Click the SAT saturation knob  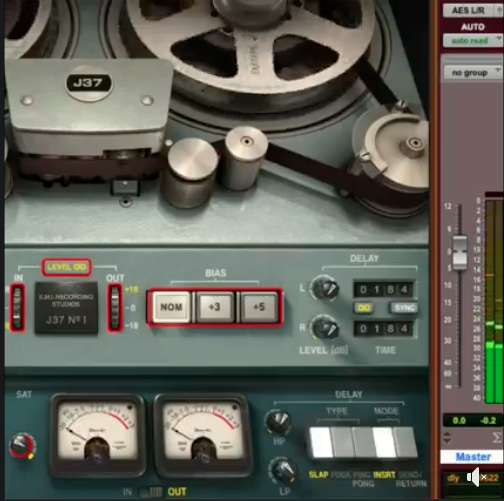click(22, 445)
